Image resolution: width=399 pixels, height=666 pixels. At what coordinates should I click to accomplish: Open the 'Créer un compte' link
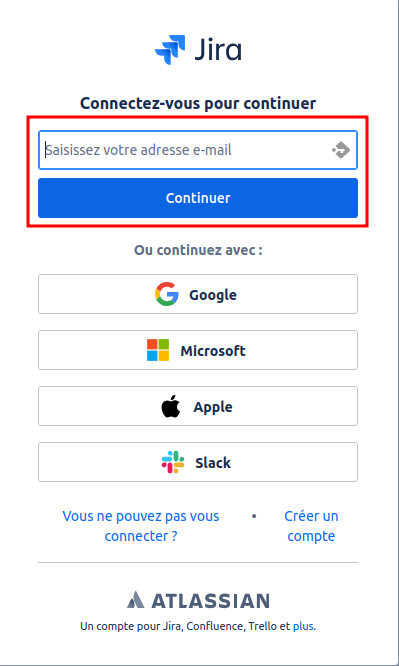311,526
